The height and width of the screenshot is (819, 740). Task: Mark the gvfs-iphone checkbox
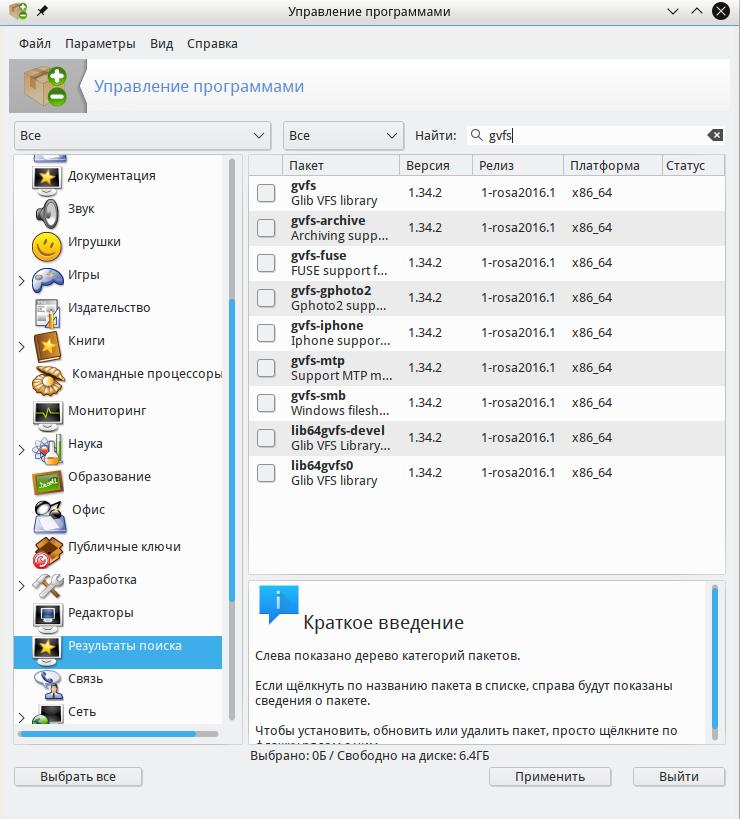(x=266, y=333)
